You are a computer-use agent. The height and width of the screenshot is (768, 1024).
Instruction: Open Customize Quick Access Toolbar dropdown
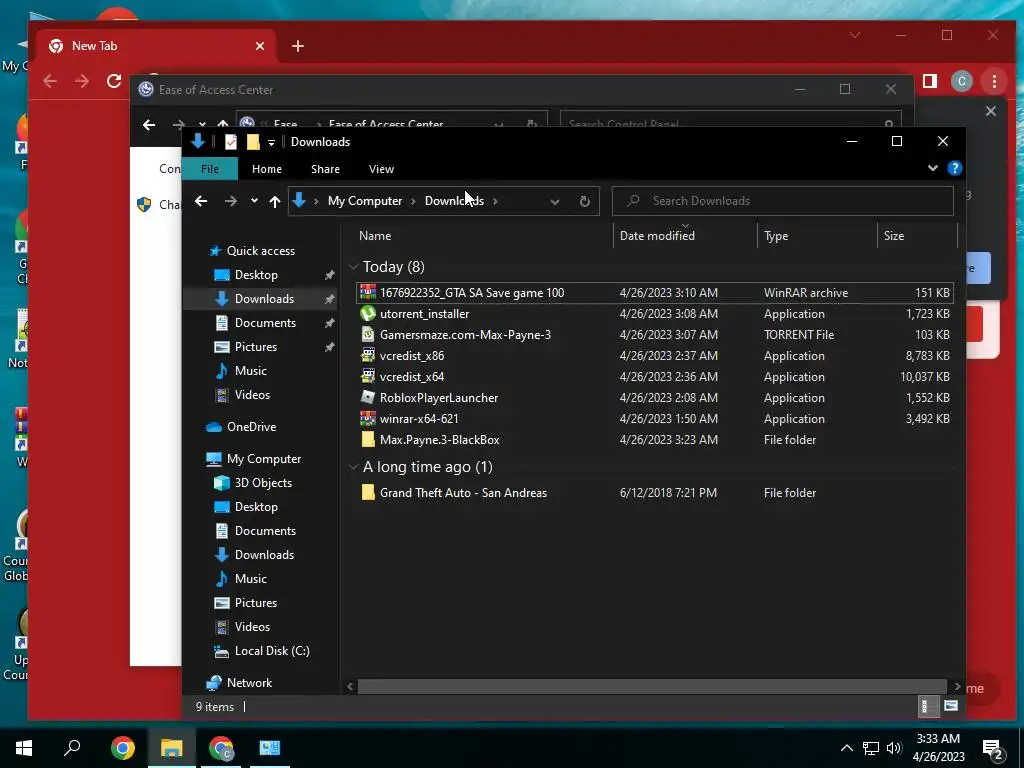(x=271, y=142)
